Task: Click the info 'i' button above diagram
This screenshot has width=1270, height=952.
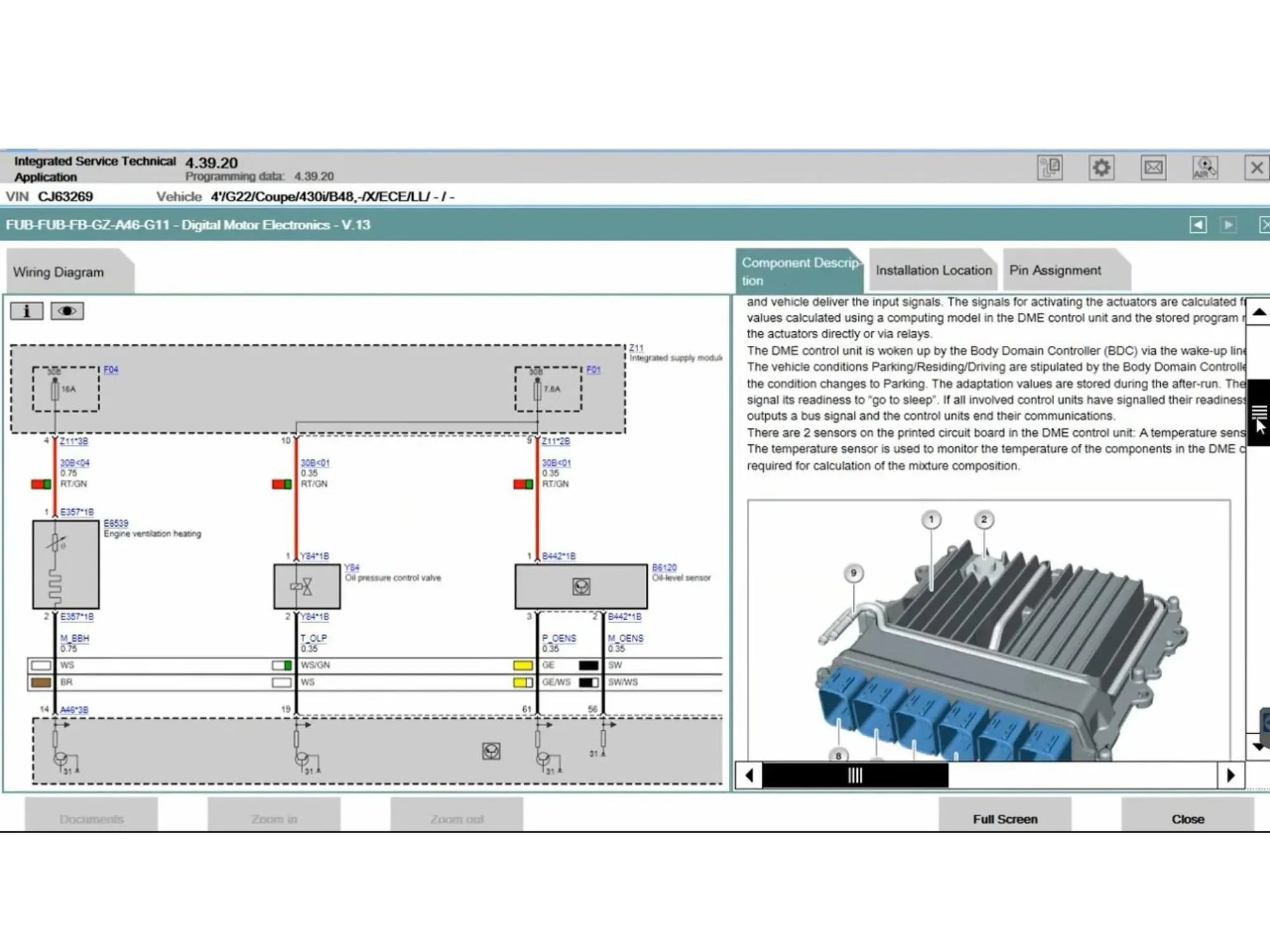Action: point(27,311)
